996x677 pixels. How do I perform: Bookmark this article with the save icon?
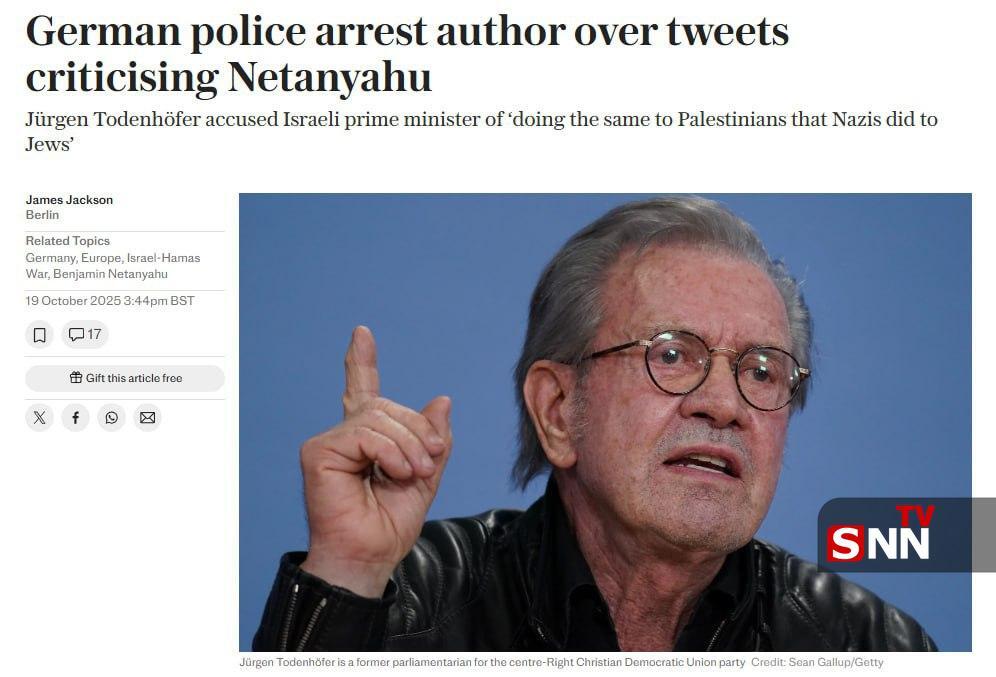coord(39,335)
